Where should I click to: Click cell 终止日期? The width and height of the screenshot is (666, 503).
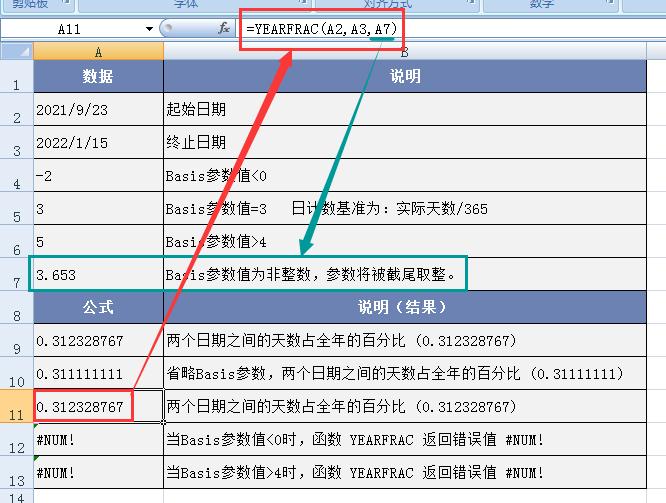pyautogui.click(x=405, y=142)
